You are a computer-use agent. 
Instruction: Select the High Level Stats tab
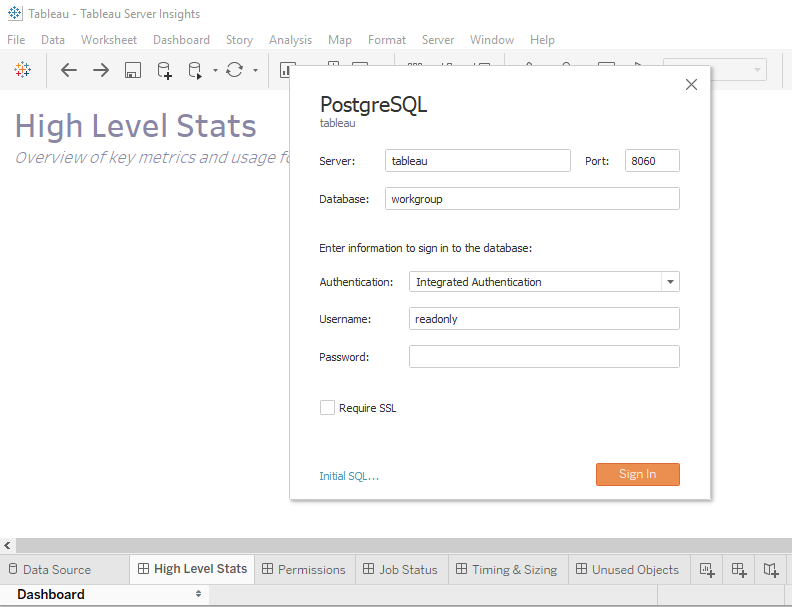[x=192, y=569]
